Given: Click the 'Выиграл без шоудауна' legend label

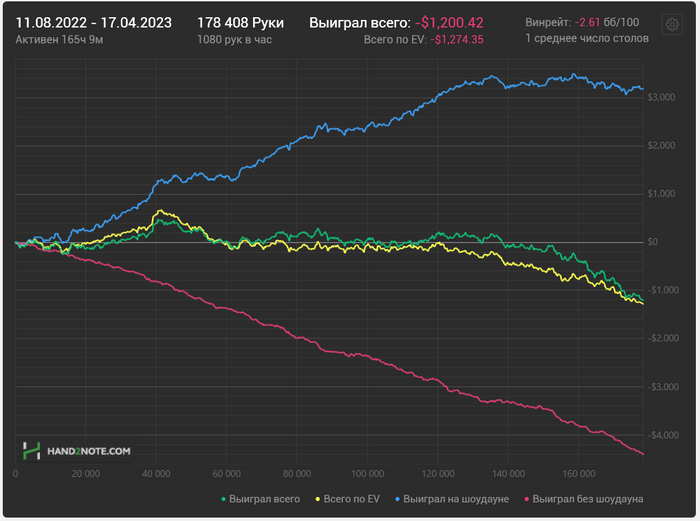Looking at the screenshot, I should pyautogui.click(x=588, y=499).
